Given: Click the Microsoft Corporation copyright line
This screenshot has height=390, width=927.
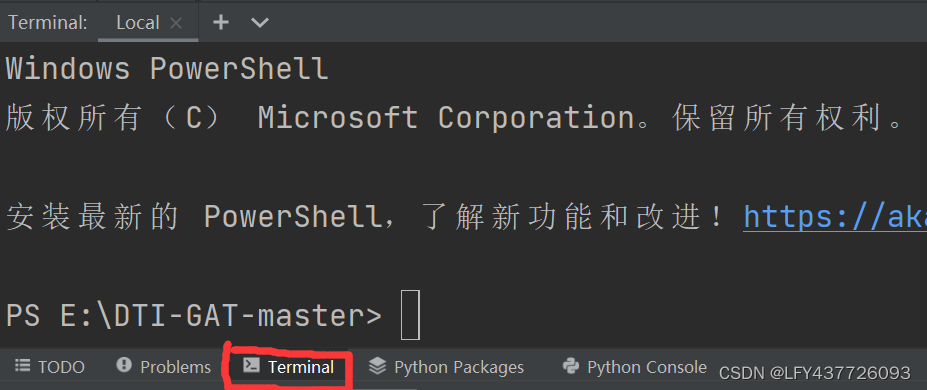Looking at the screenshot, I should [454, 118].
